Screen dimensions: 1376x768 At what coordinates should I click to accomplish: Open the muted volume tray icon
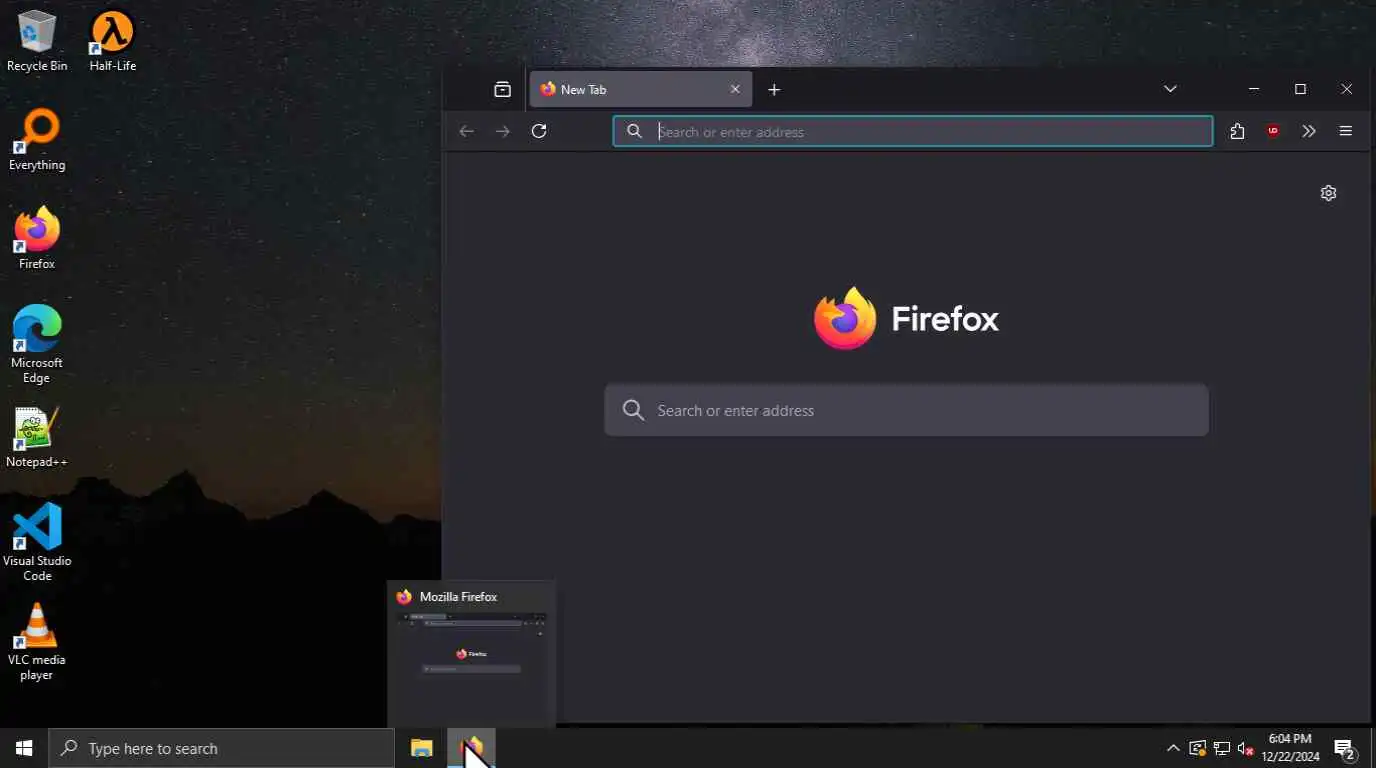tap(1245, 748)
